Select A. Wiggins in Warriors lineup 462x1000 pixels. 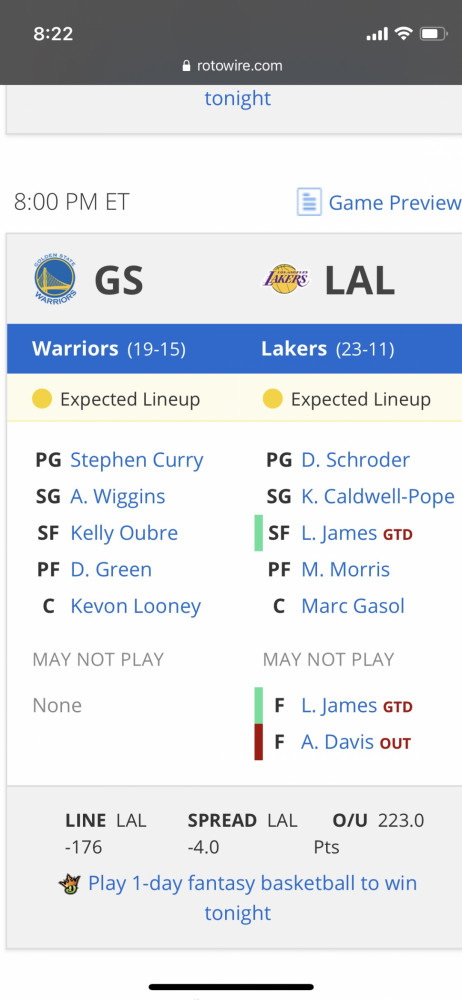tap(117, 496)
